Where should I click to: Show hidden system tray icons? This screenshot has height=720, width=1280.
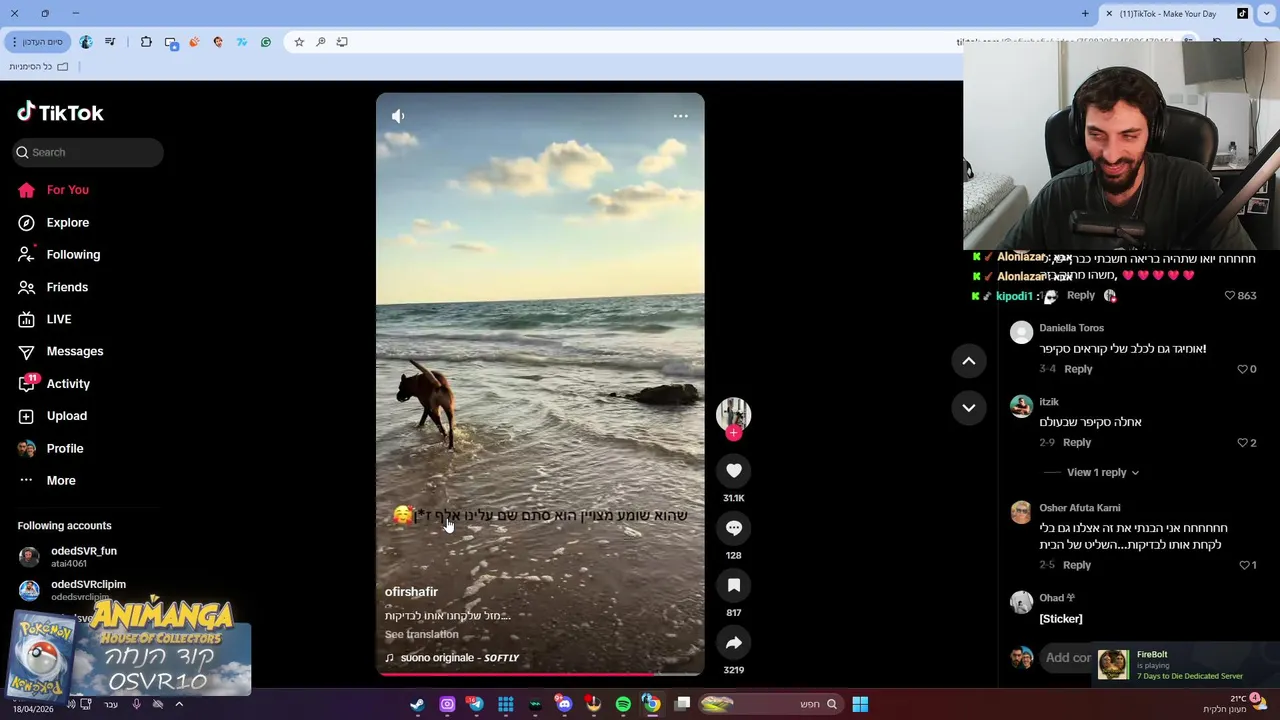click(179, 704)
